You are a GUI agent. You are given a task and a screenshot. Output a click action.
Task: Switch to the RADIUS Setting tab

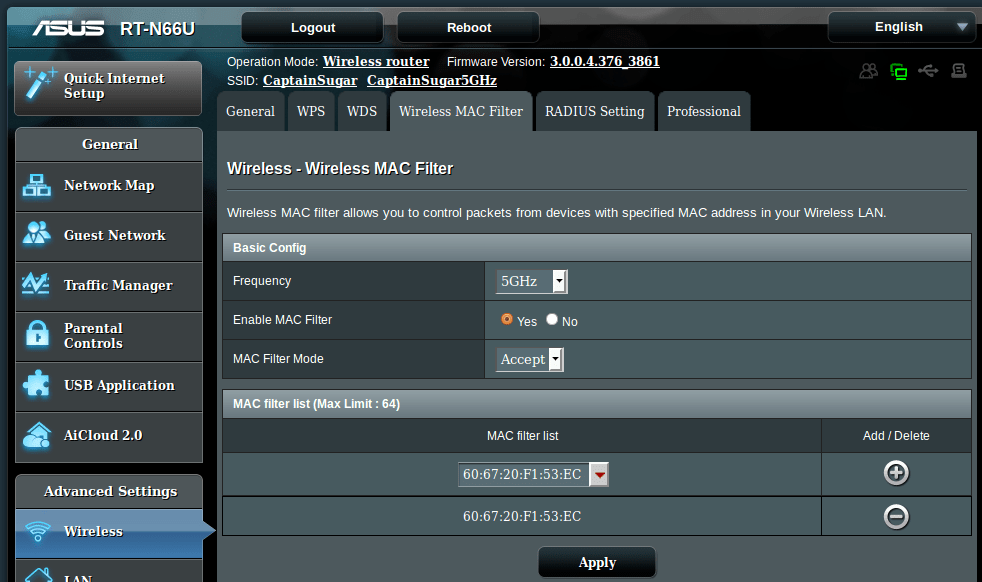click(x=595, y=111)
